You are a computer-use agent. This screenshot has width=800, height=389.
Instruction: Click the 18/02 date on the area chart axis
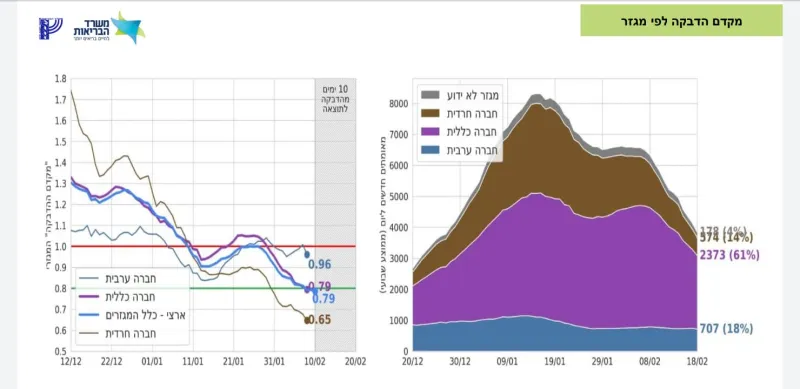697,362
